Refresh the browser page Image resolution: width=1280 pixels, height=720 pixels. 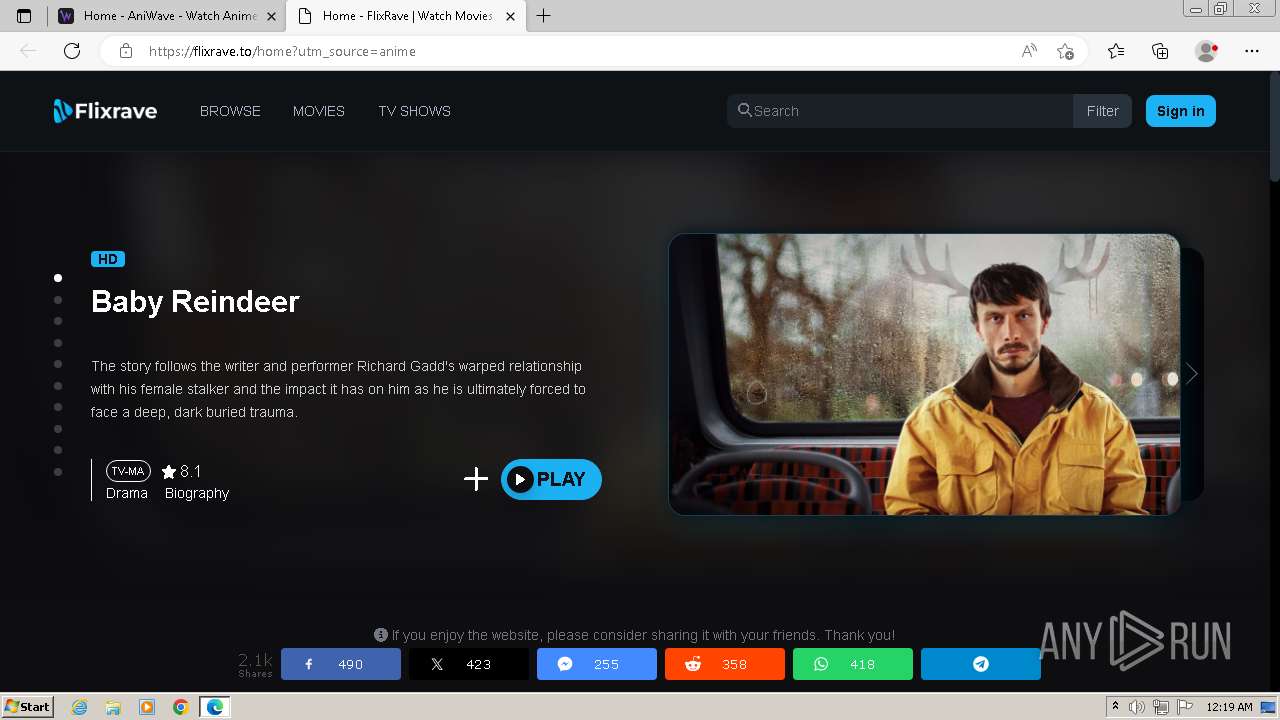(x=72, y=51)
